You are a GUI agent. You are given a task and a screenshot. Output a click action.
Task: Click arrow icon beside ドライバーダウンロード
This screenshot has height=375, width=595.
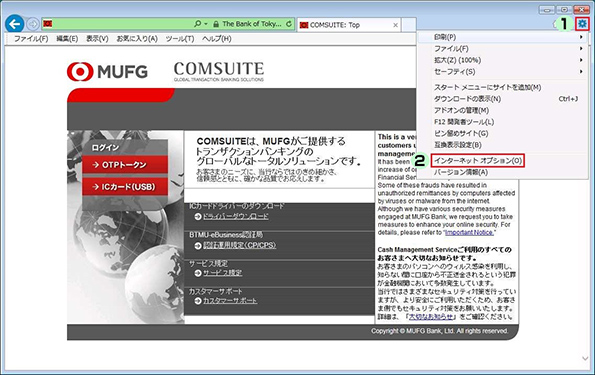pos(198,217)
